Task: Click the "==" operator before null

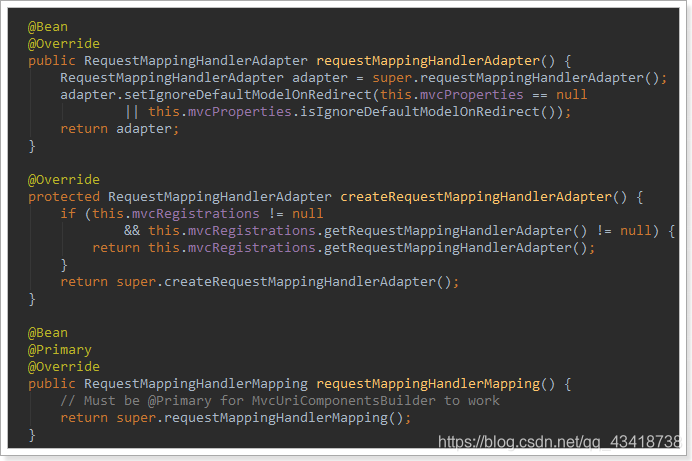Action: pyautogui.click(x=539, y=95)
